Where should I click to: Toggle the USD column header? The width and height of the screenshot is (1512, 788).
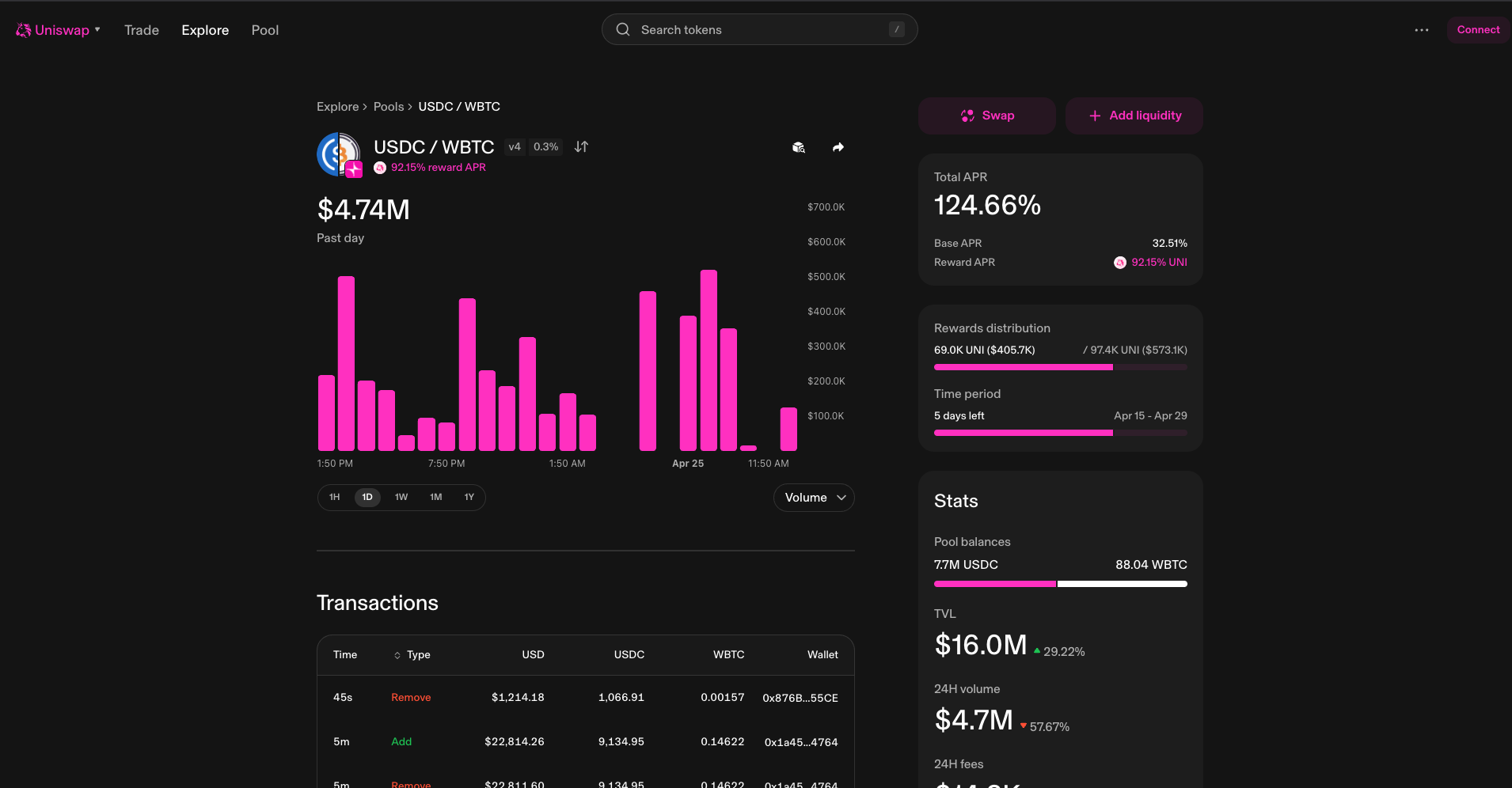point(533,654)
